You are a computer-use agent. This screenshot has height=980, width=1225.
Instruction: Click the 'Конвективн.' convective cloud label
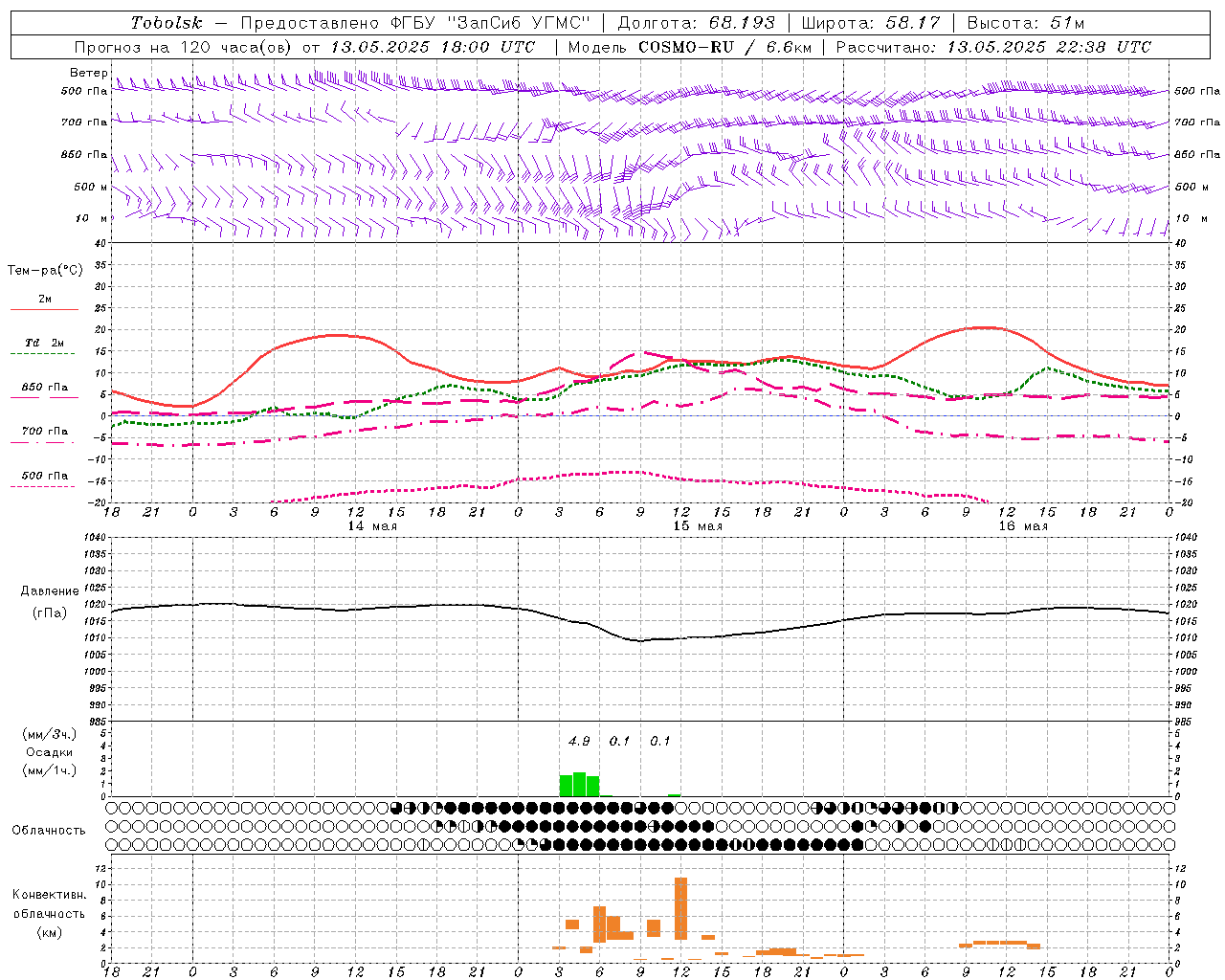(49, 895)
